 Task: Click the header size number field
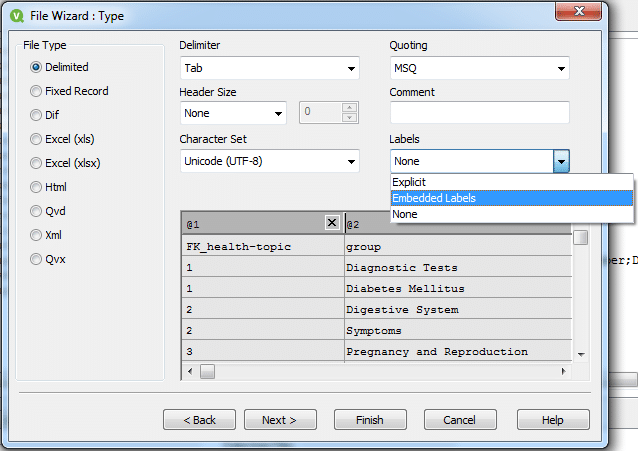point(321,113)
